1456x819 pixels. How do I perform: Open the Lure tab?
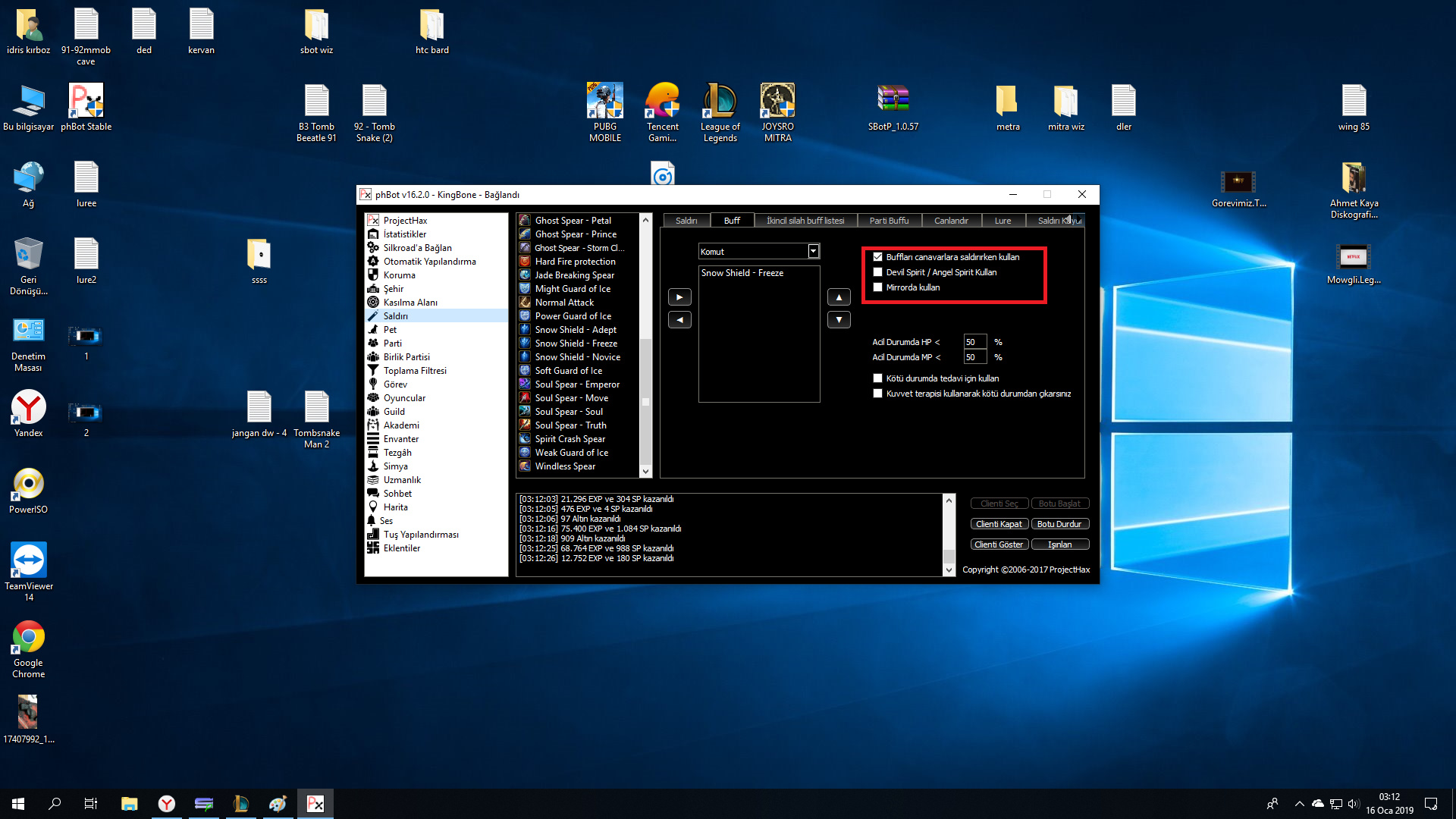pyautogui.click(x=1003, y=221)
